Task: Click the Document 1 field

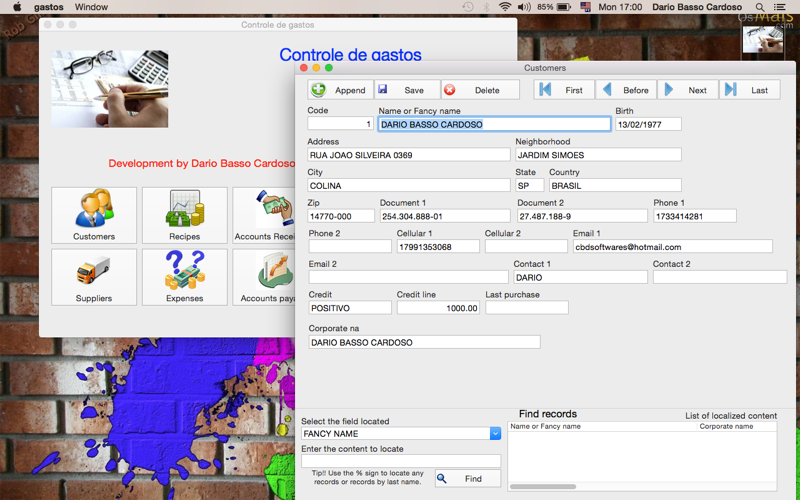Action: [x=445, y=216]
